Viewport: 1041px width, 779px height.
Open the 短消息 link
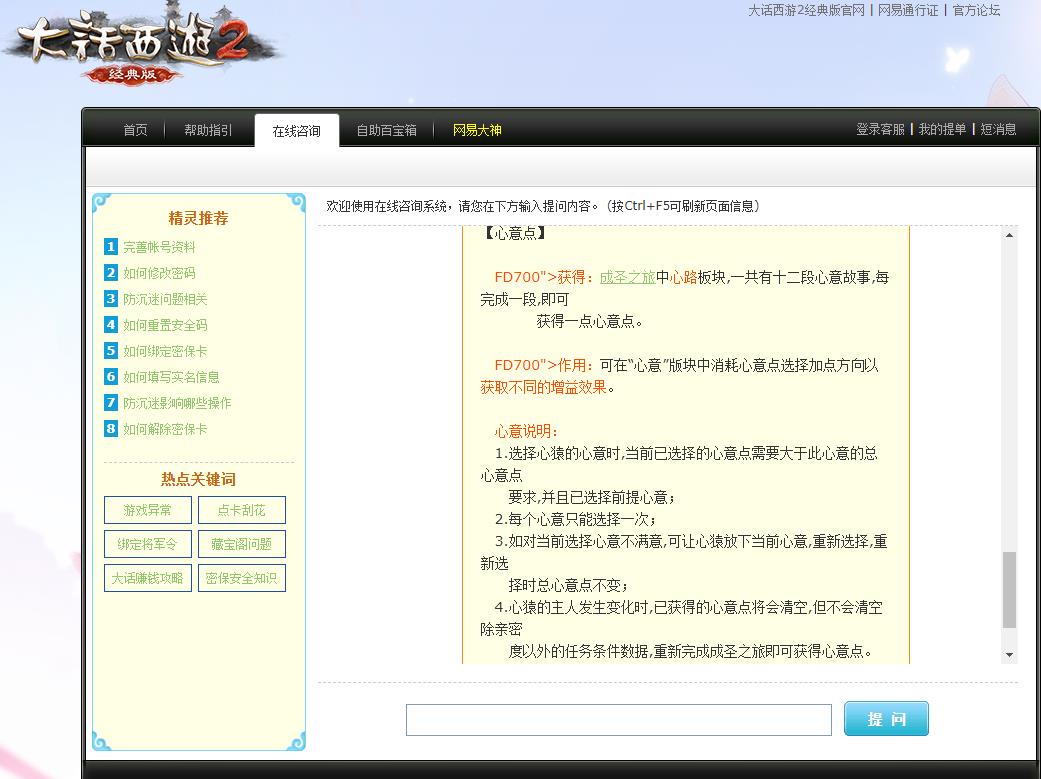[x=998, y=130]
